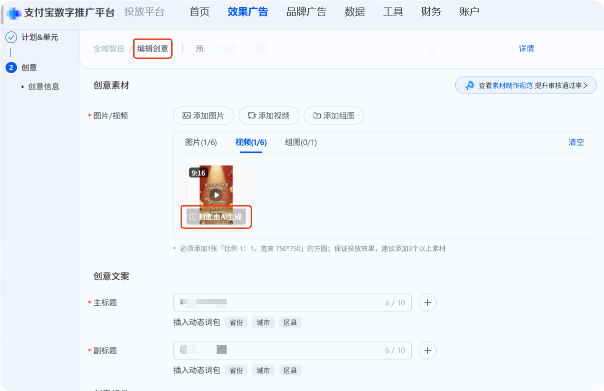The width and height of the screenshot is (604, 391).
Task: Open the 账户 menu
Action: [469, 12]
